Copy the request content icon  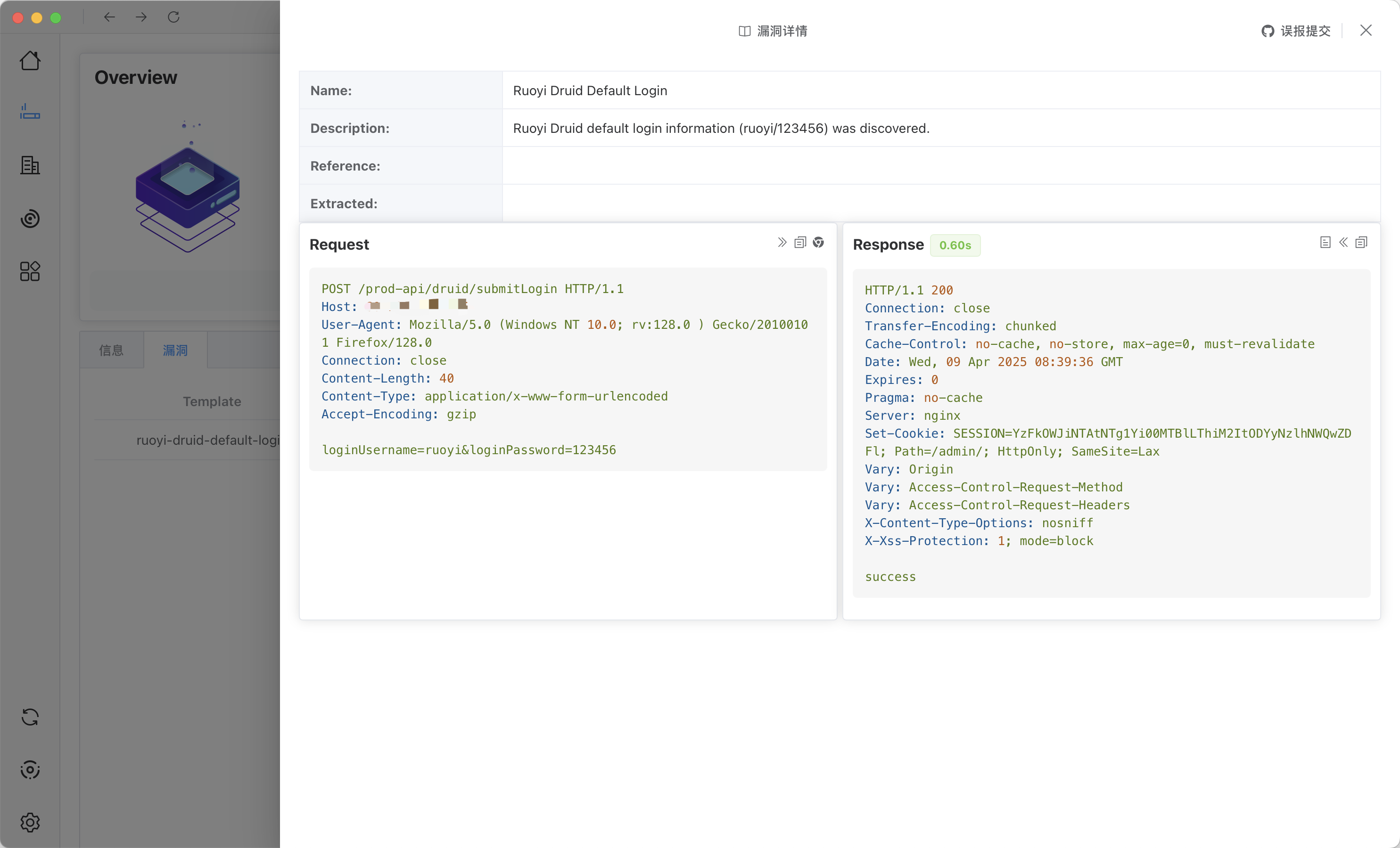800,243
